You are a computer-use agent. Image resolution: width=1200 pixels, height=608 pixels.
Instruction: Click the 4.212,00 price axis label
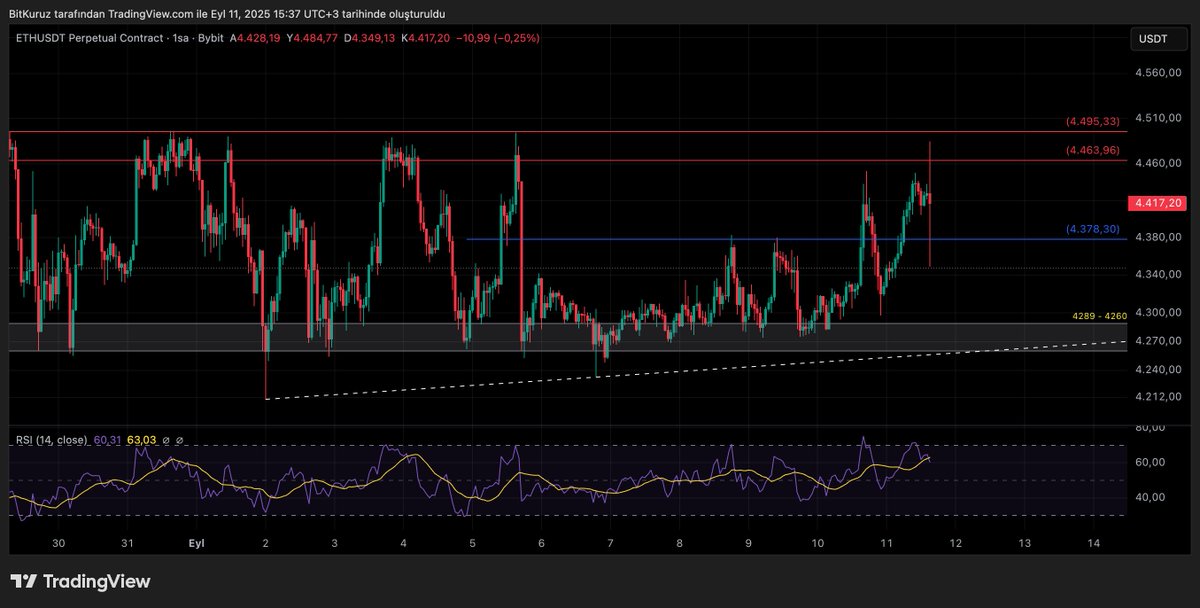pyautogui.click(x=1158, y=397)
